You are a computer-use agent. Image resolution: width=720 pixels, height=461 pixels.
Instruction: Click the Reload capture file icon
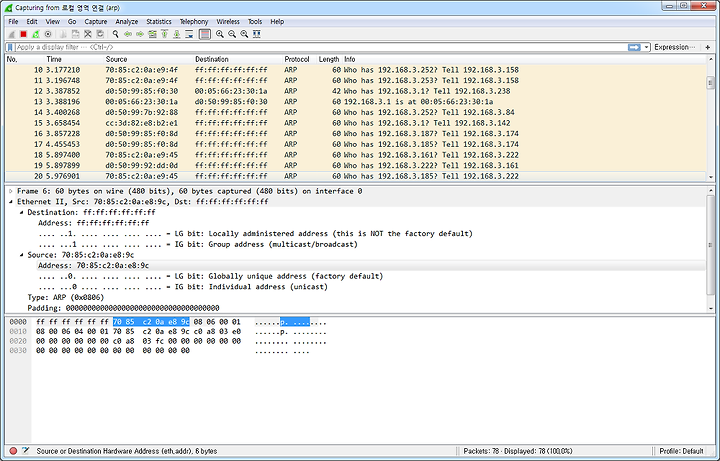pyautogui.click(x=100, y=34)
